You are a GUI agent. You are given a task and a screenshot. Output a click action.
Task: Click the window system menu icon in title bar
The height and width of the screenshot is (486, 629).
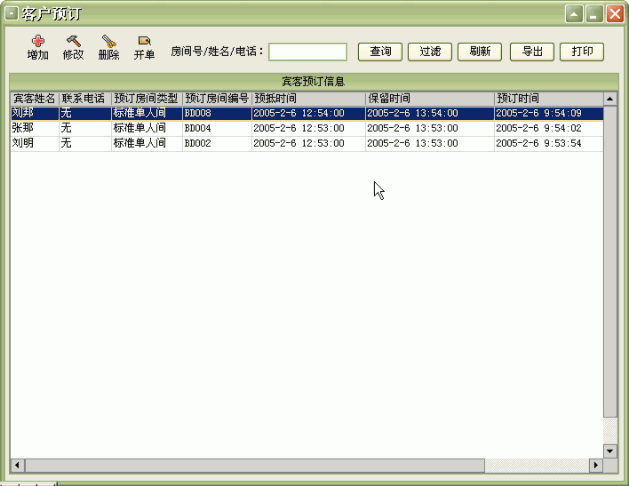12,13
